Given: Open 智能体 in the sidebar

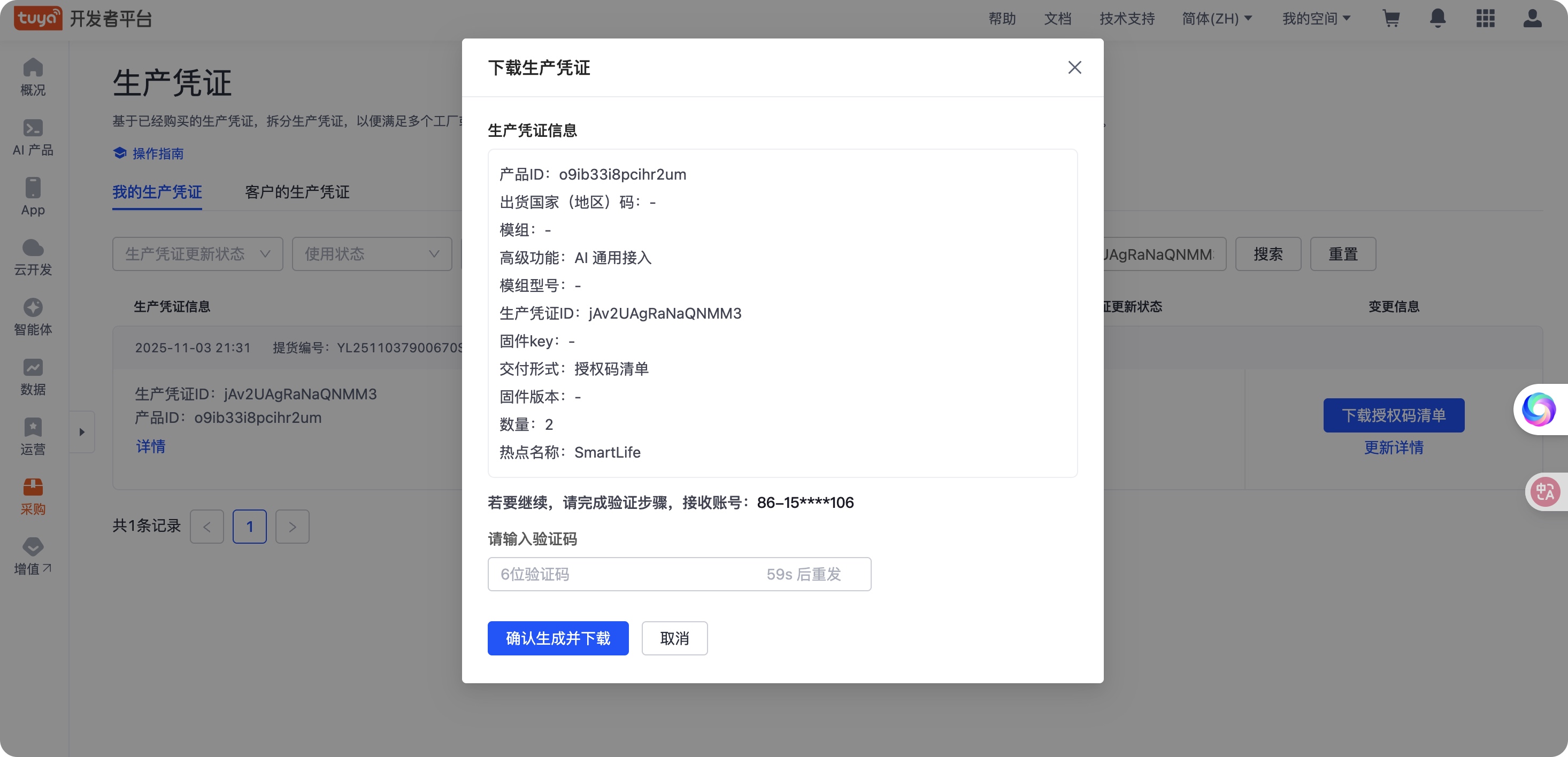Looking at the screenshot, I should 33,316.
